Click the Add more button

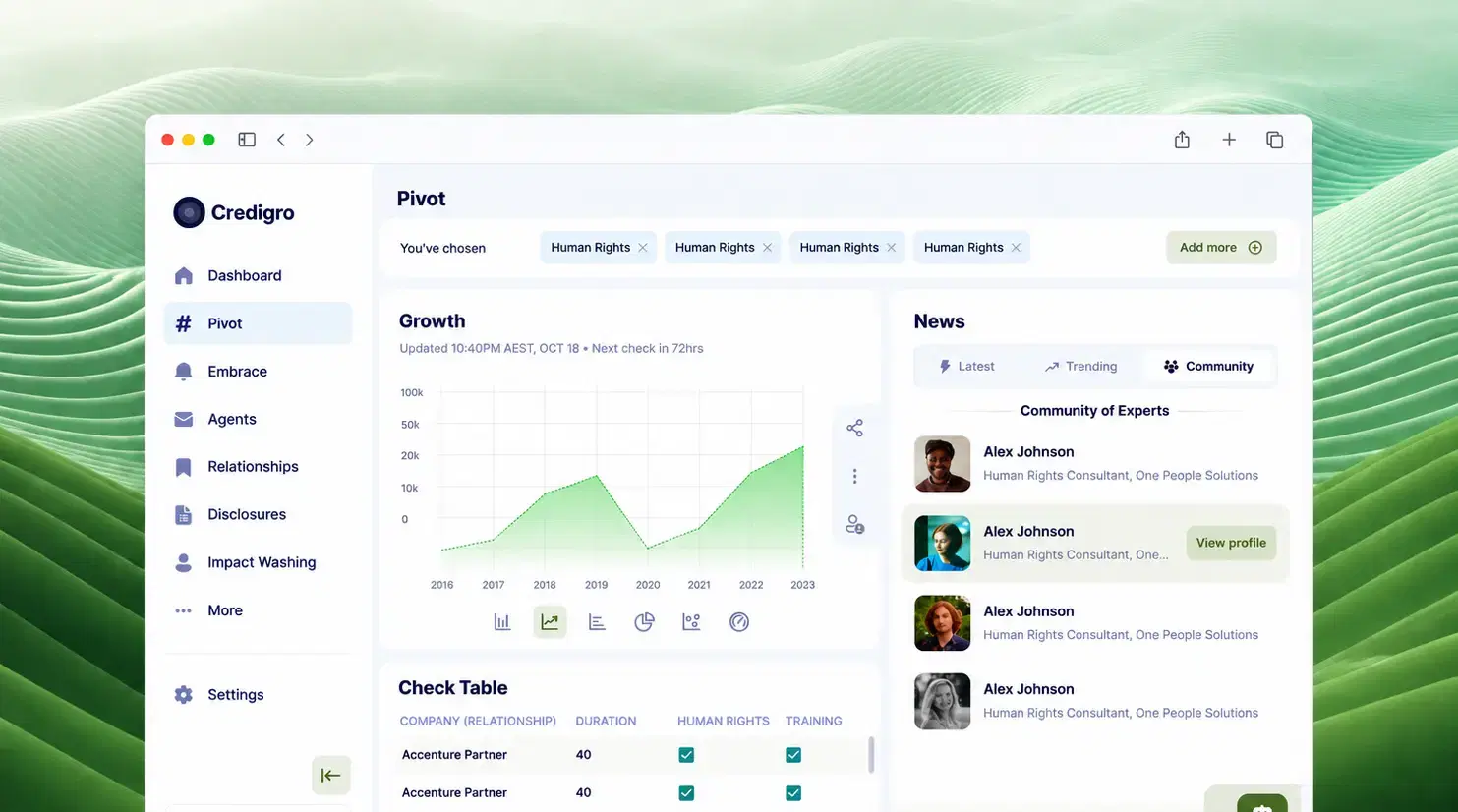(1221, 248)
